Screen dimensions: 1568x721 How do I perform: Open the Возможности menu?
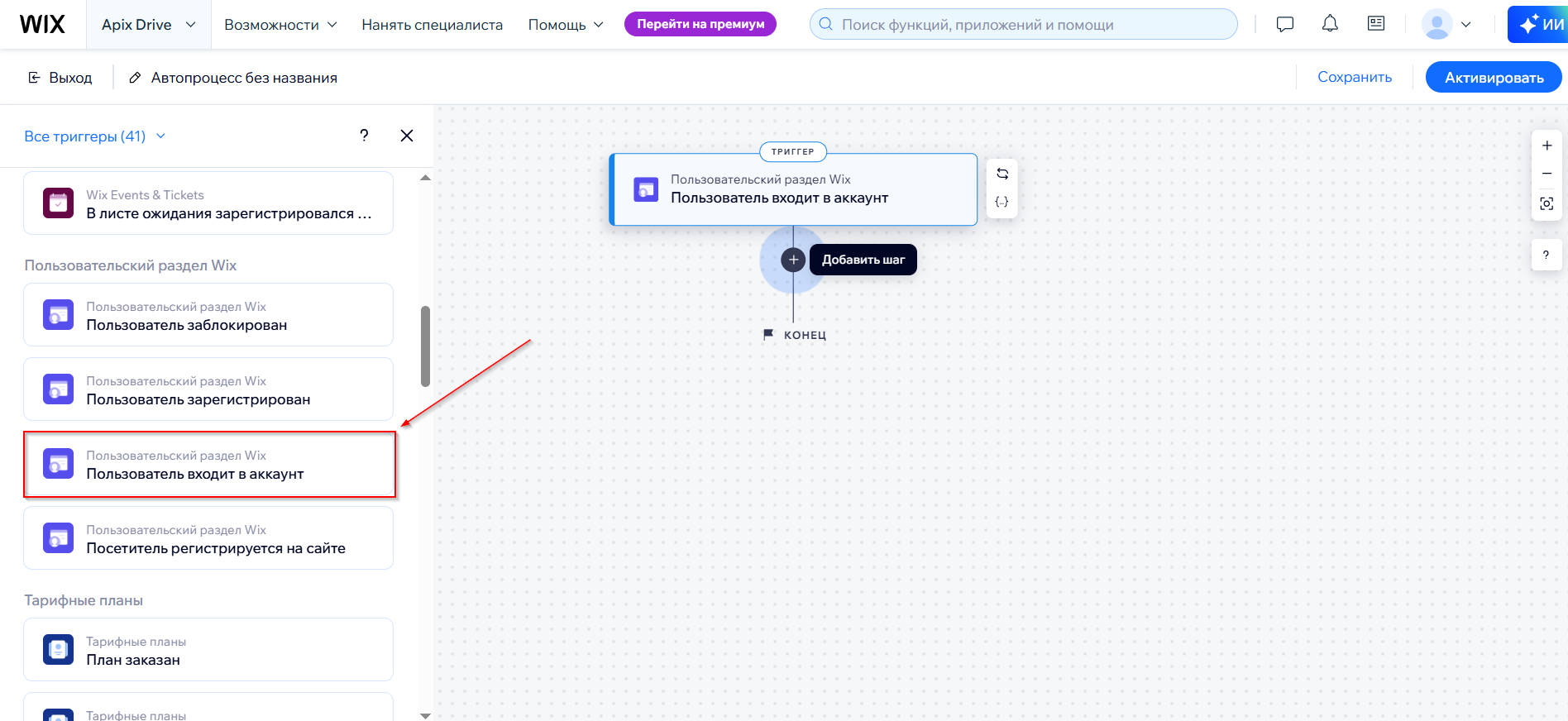pos(280,25)
